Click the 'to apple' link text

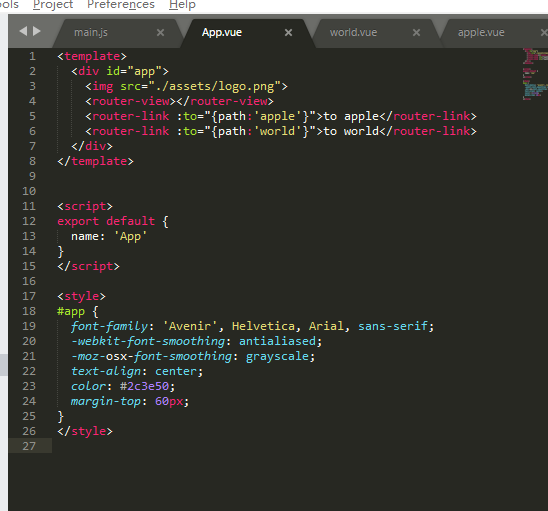coord(351,116)
